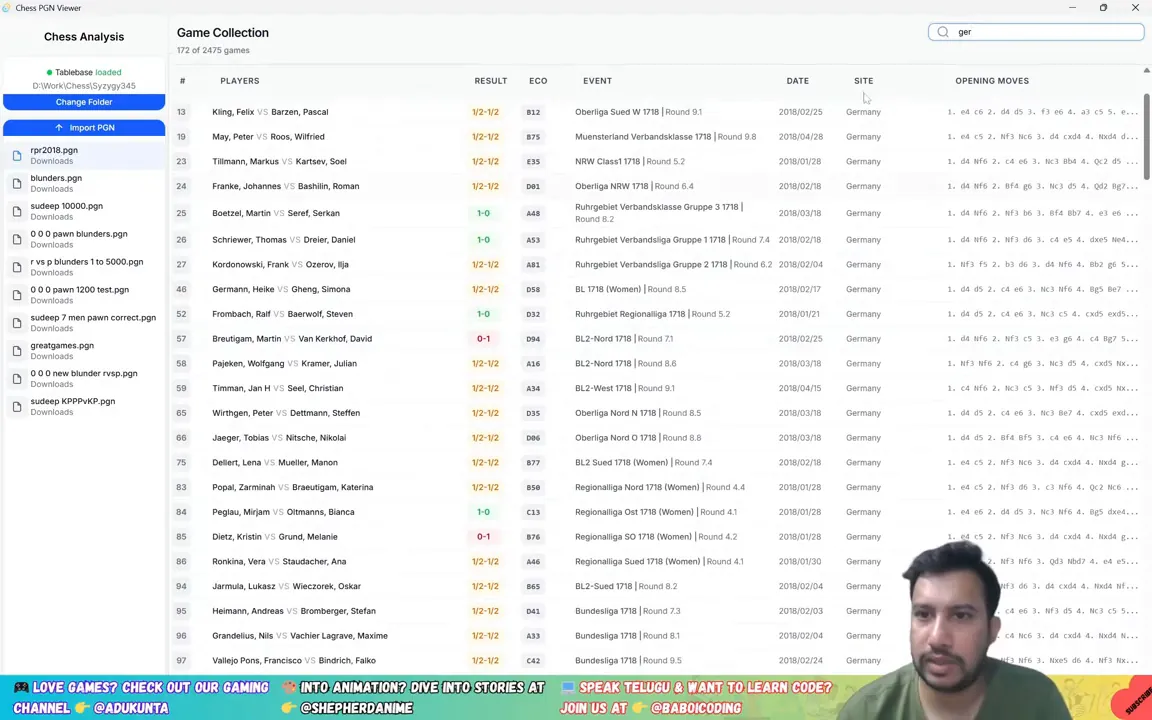This screenshot has height=720, width=1152.
Task: Click the vertical scrollbar of game list
Action: 1146,136
